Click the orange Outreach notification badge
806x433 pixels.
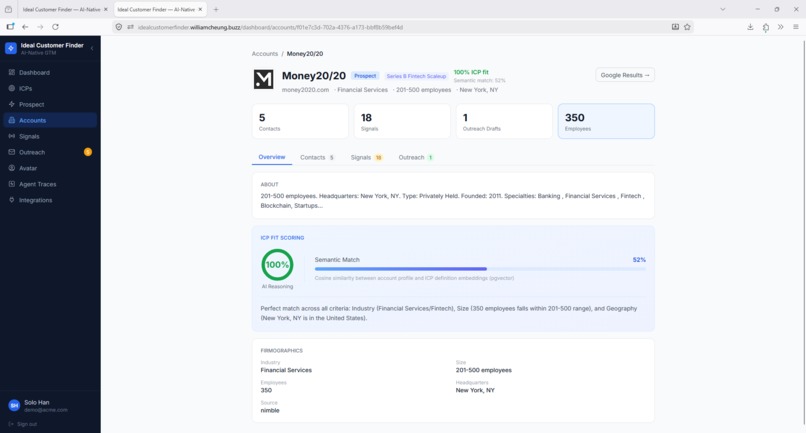point(88,152)
